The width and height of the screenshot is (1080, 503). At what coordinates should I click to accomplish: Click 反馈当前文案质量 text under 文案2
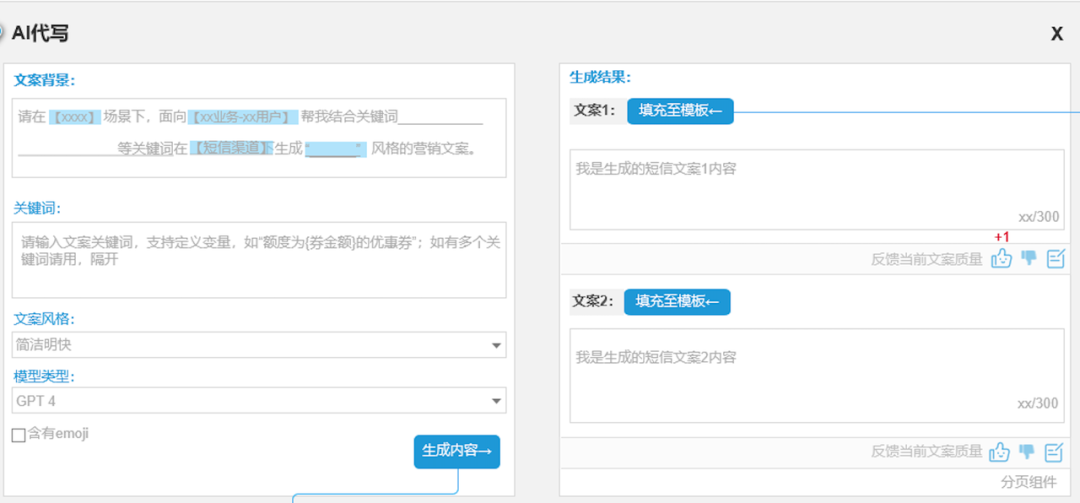tap(926, 452)
